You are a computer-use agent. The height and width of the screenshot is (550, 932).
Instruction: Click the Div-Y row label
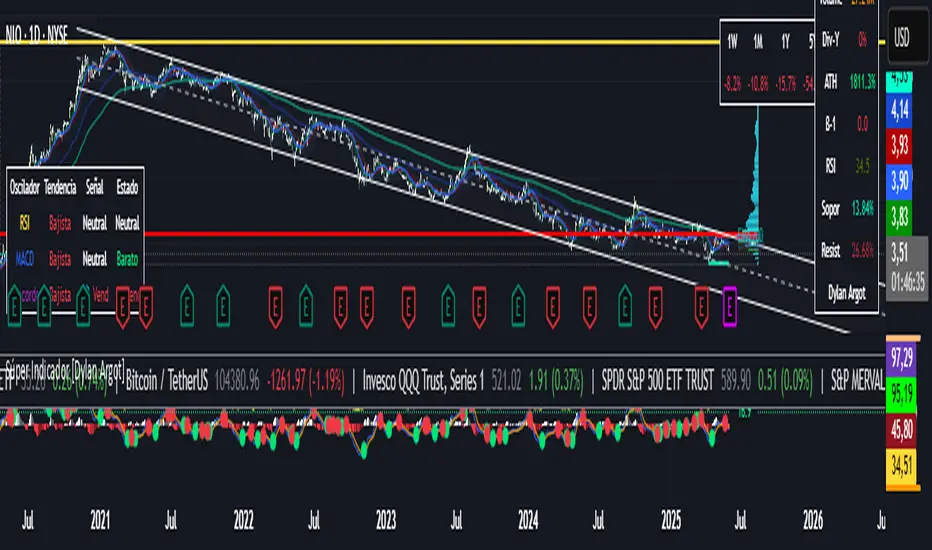click(x=831, y=40)
